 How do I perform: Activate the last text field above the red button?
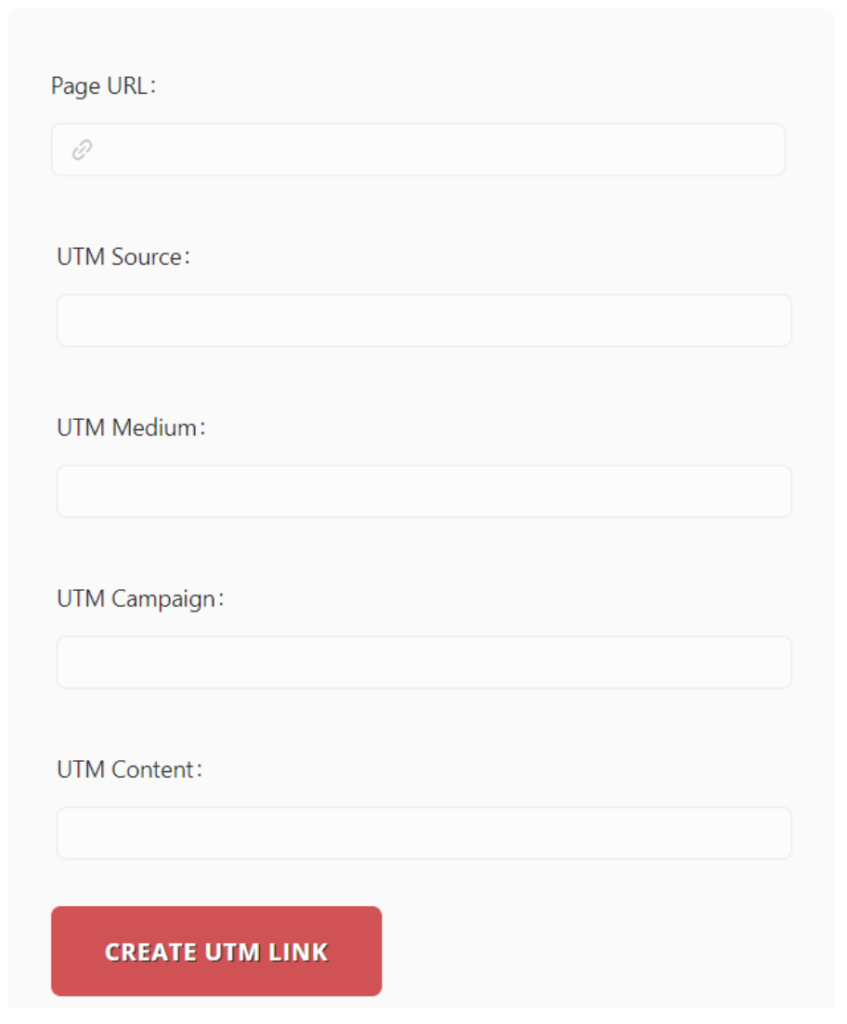tap(424, 833)
